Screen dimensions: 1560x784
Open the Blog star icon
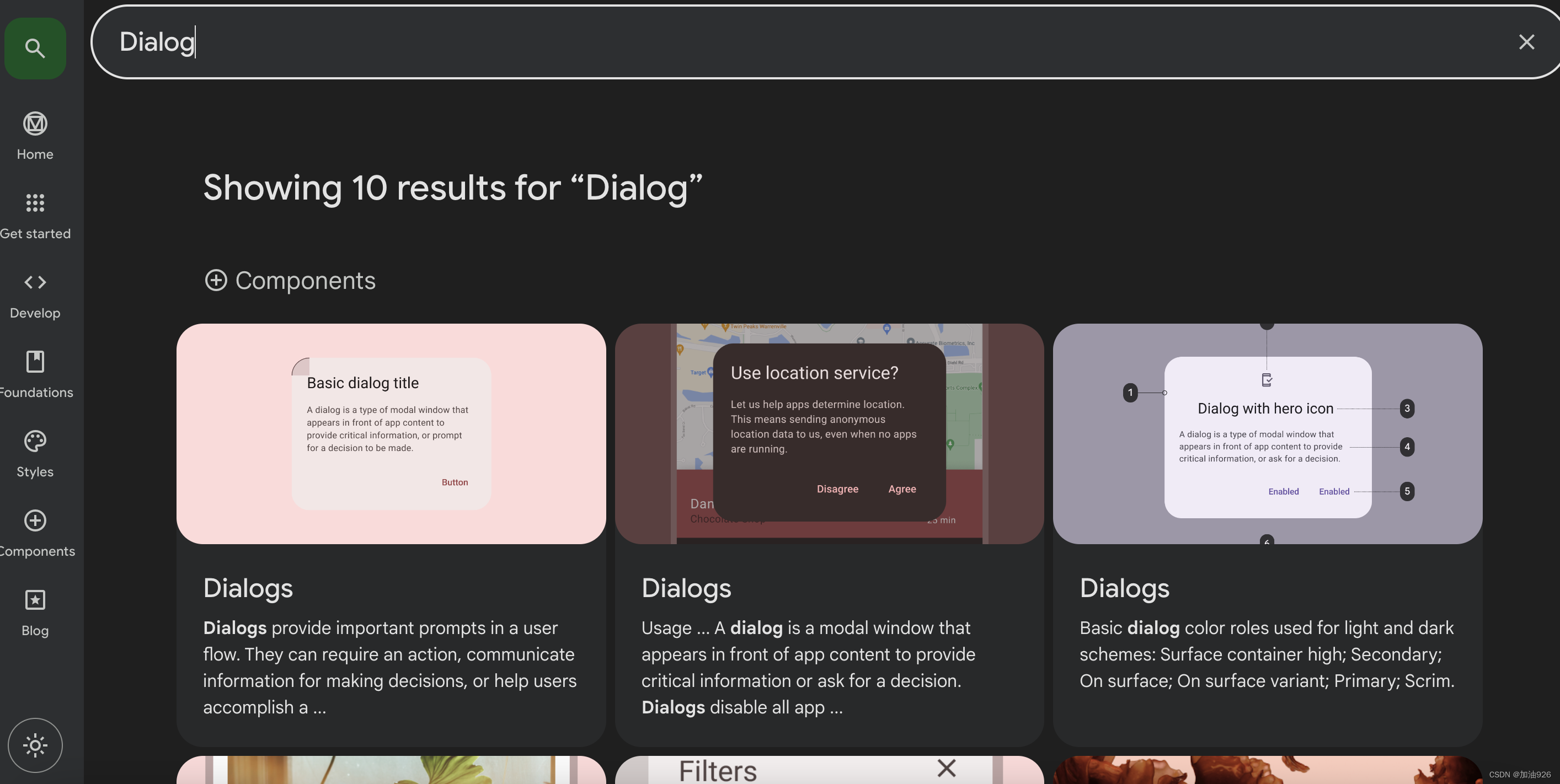pyautogui.click(x=35, y=600)
